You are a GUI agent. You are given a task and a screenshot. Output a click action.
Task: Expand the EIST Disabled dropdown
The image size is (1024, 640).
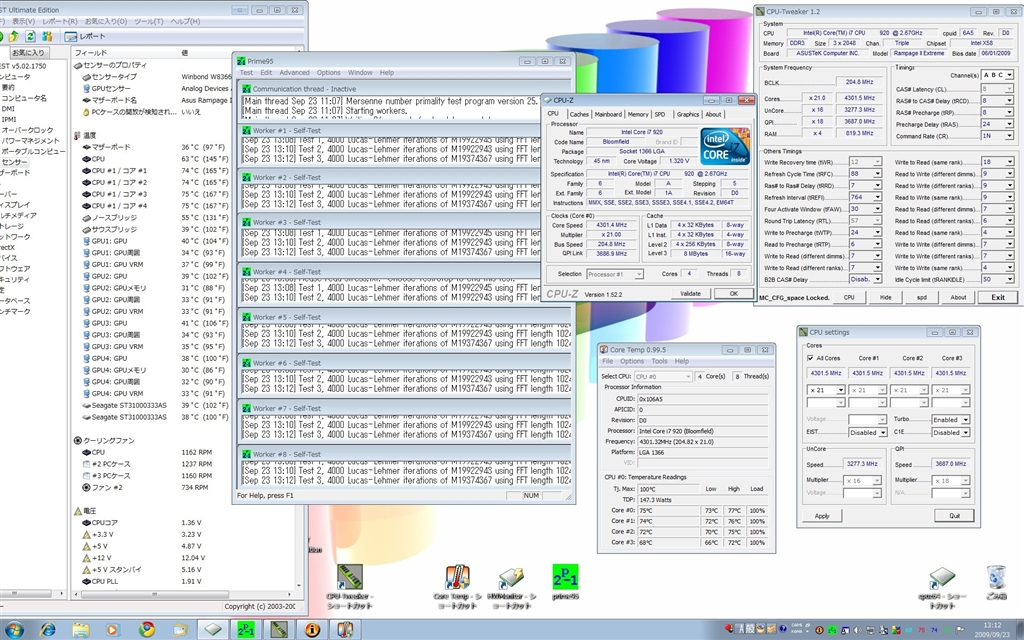pyautogui.click(x=867, y=433)
